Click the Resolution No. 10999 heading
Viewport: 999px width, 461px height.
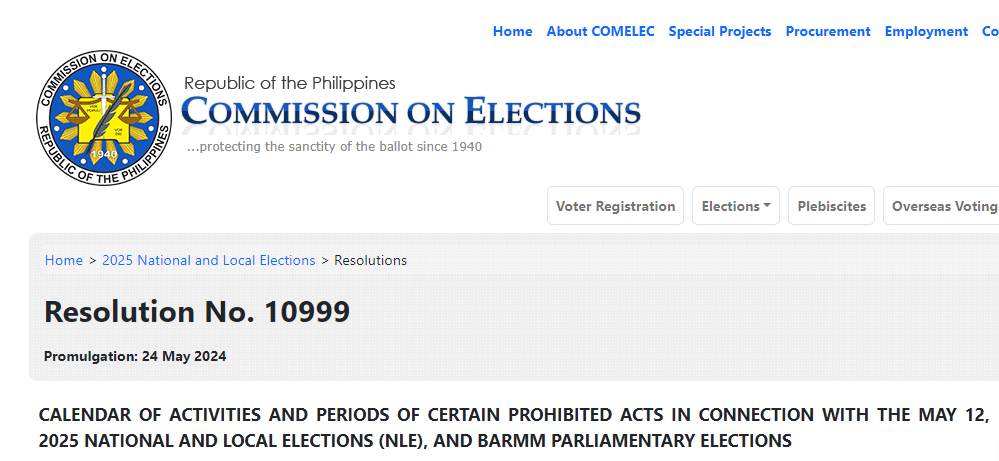click(197, 312)
